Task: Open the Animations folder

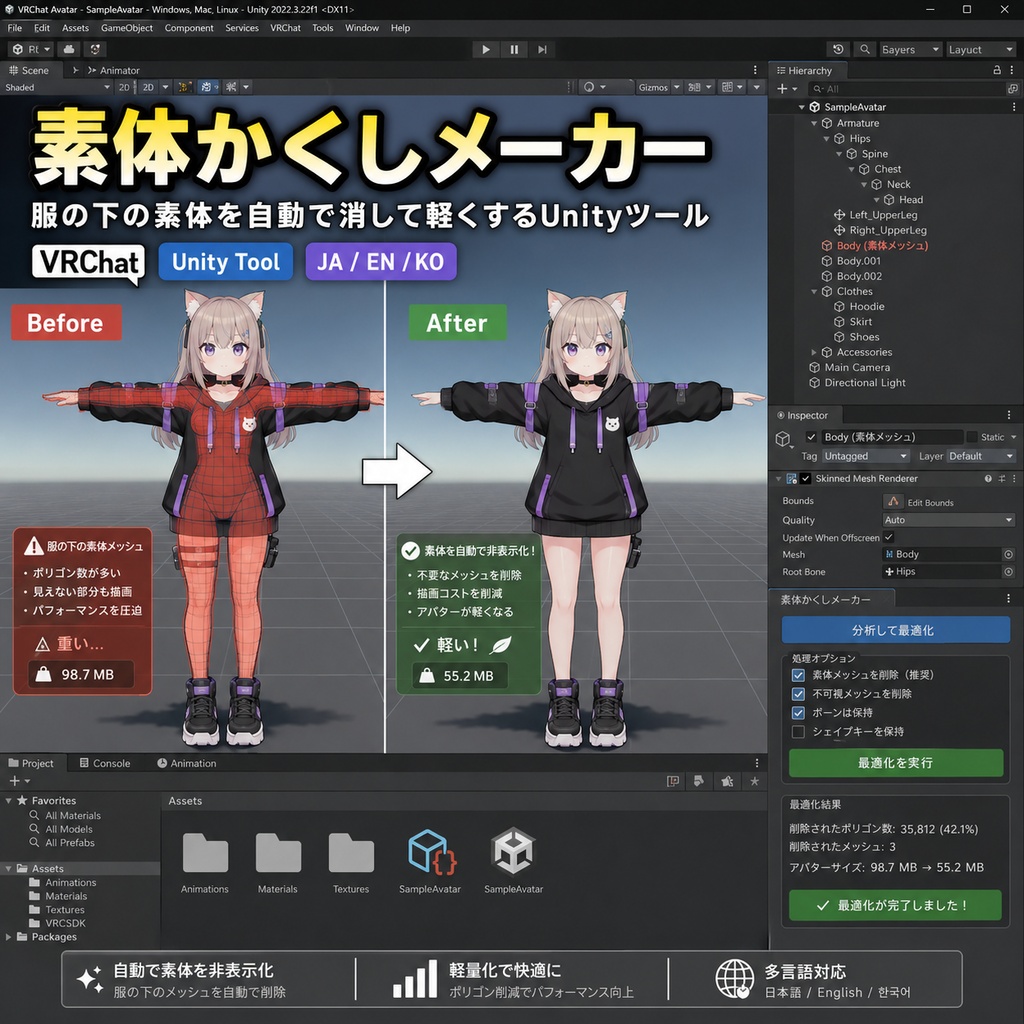Action: point(205,862)
